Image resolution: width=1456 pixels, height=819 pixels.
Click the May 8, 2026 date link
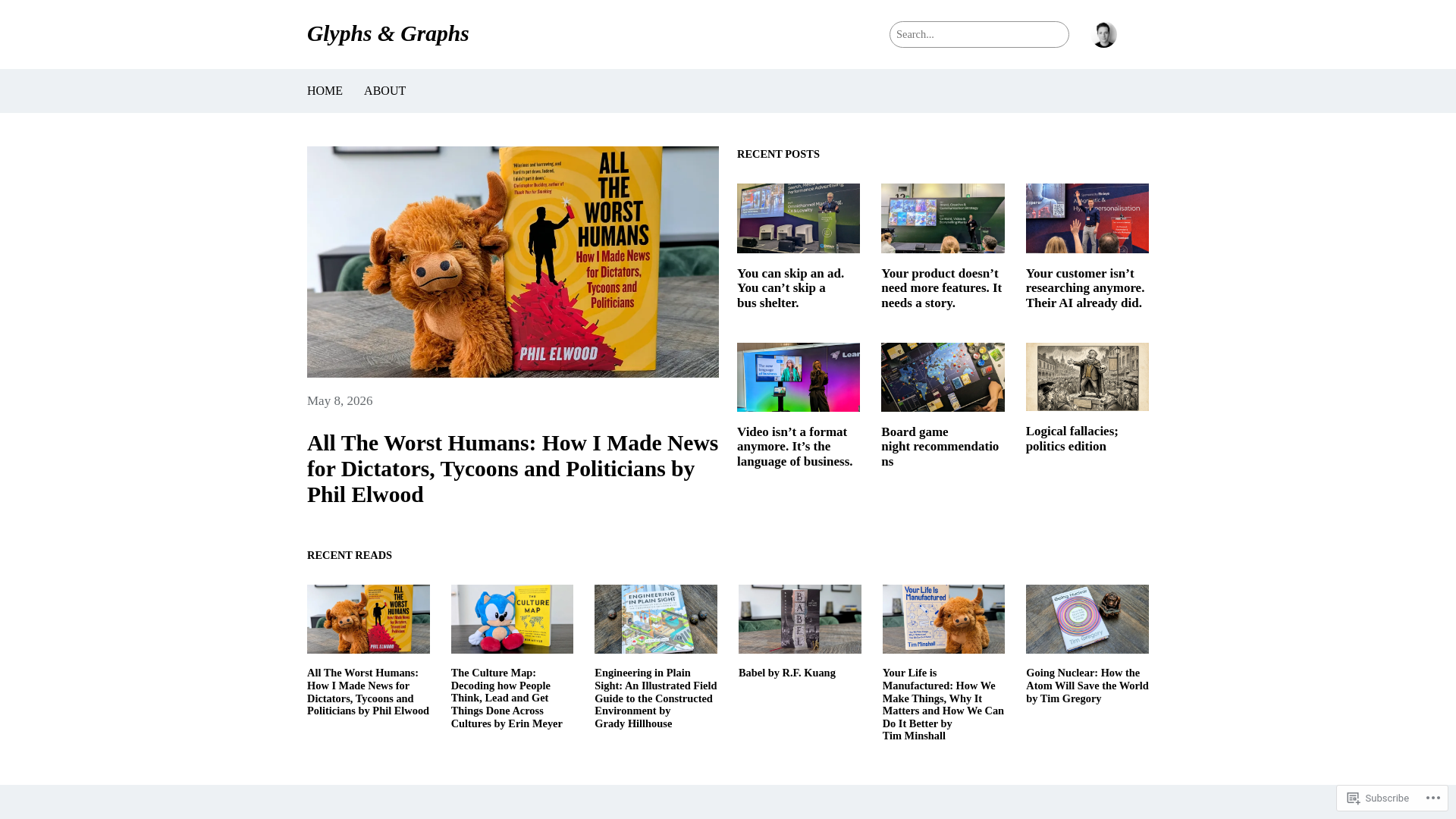tap(340, 401)
